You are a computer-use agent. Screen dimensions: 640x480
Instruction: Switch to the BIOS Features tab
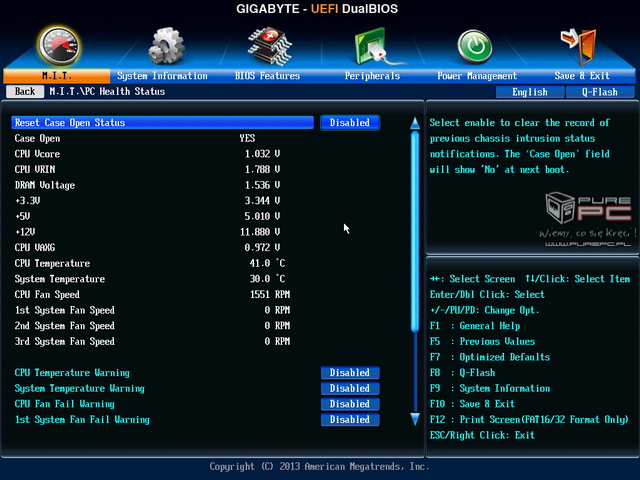(x=267, y=76)
